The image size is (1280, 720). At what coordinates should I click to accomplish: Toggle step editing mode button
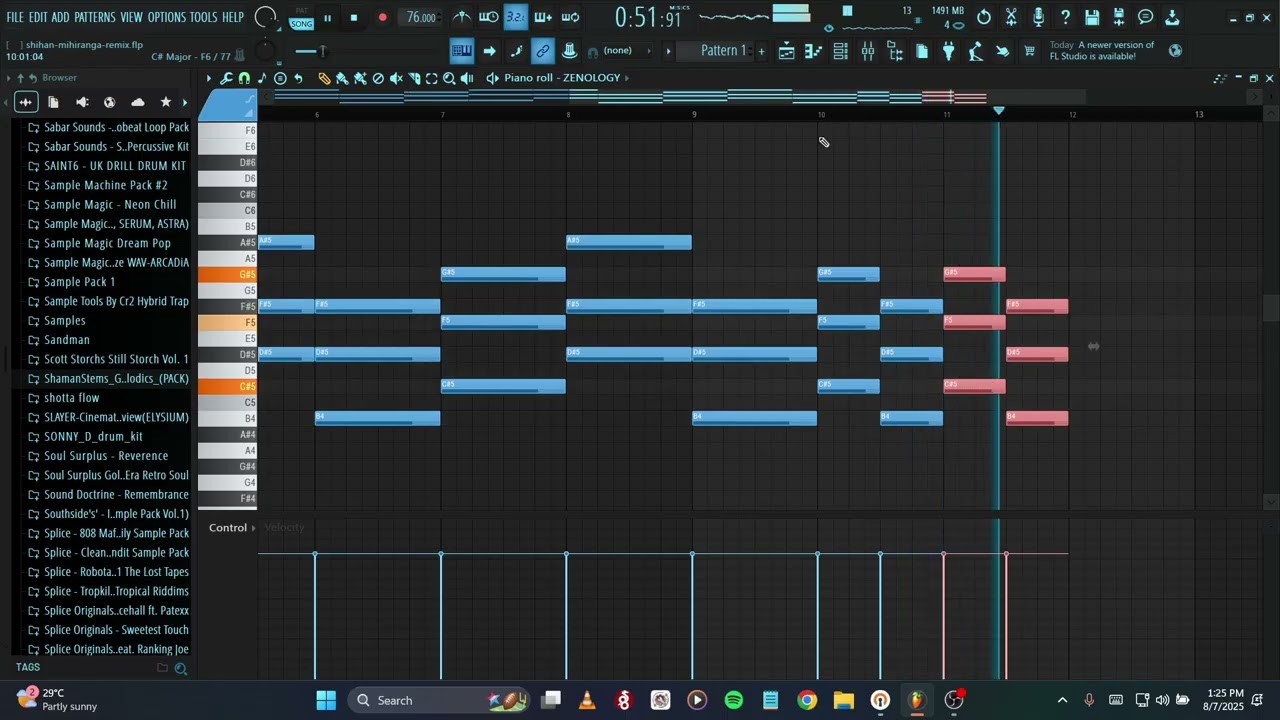[516, 51]
